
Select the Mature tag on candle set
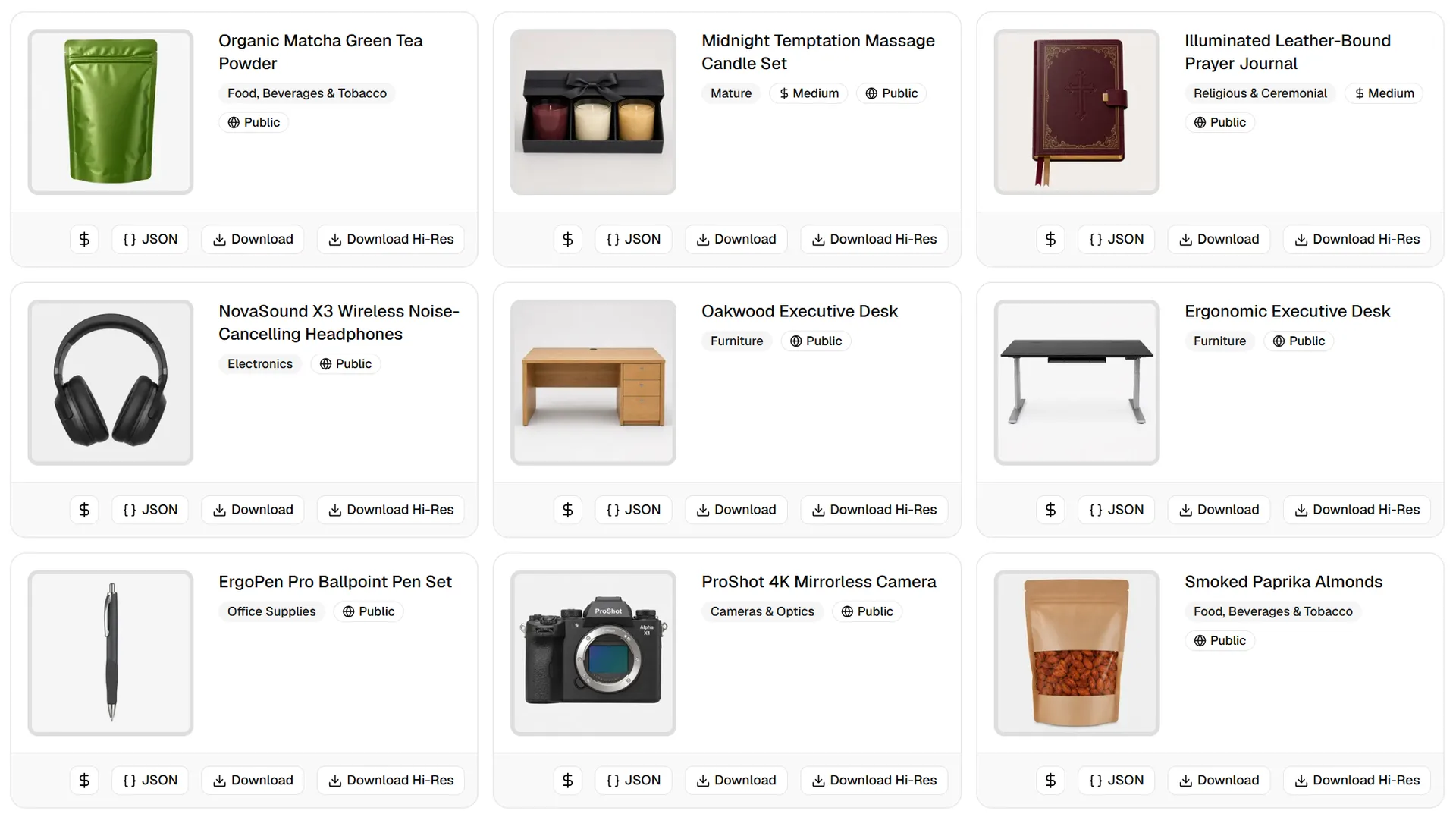pos(731,93)
